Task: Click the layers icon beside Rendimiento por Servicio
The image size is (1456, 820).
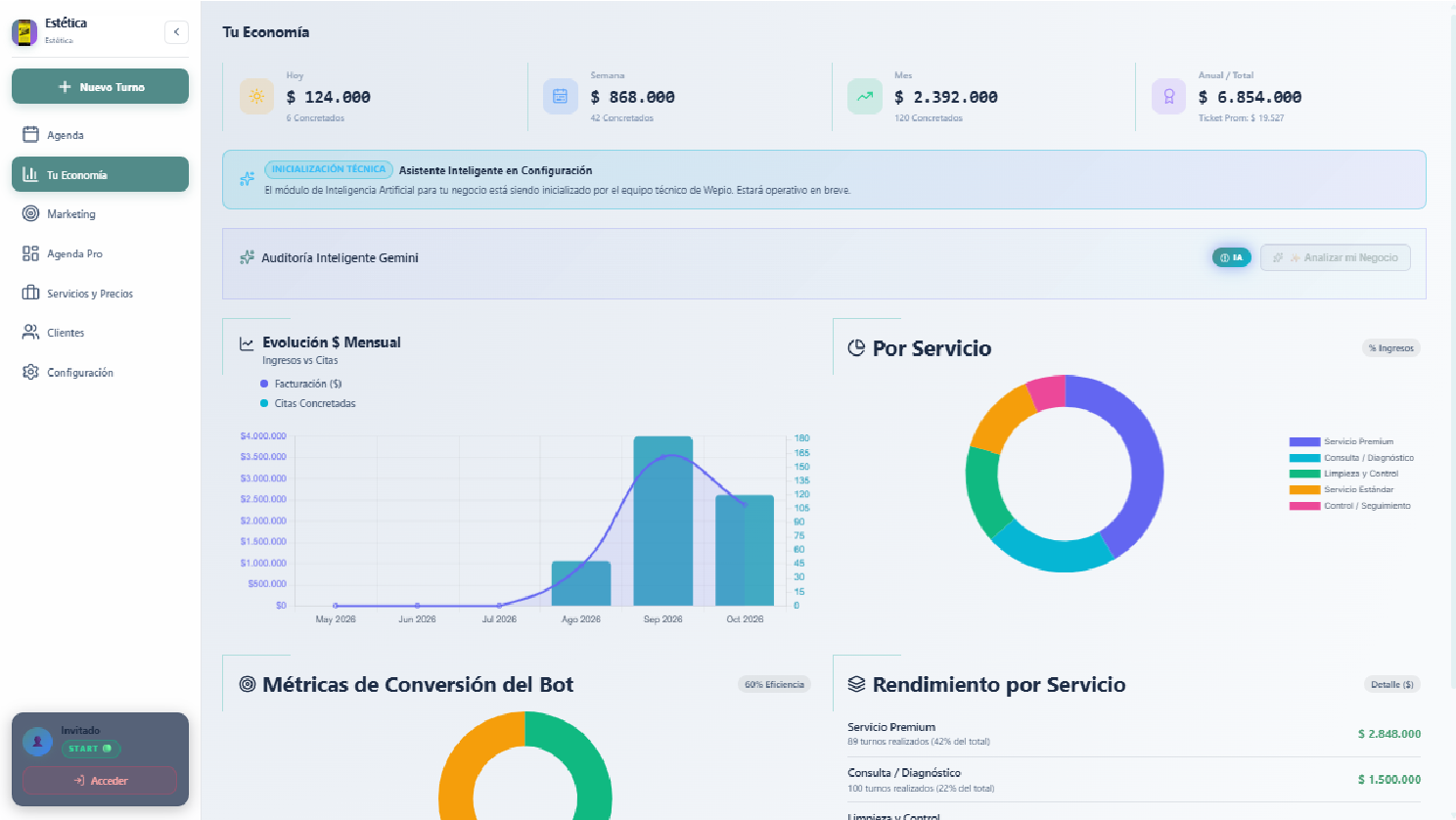Action: click(856, 685)
